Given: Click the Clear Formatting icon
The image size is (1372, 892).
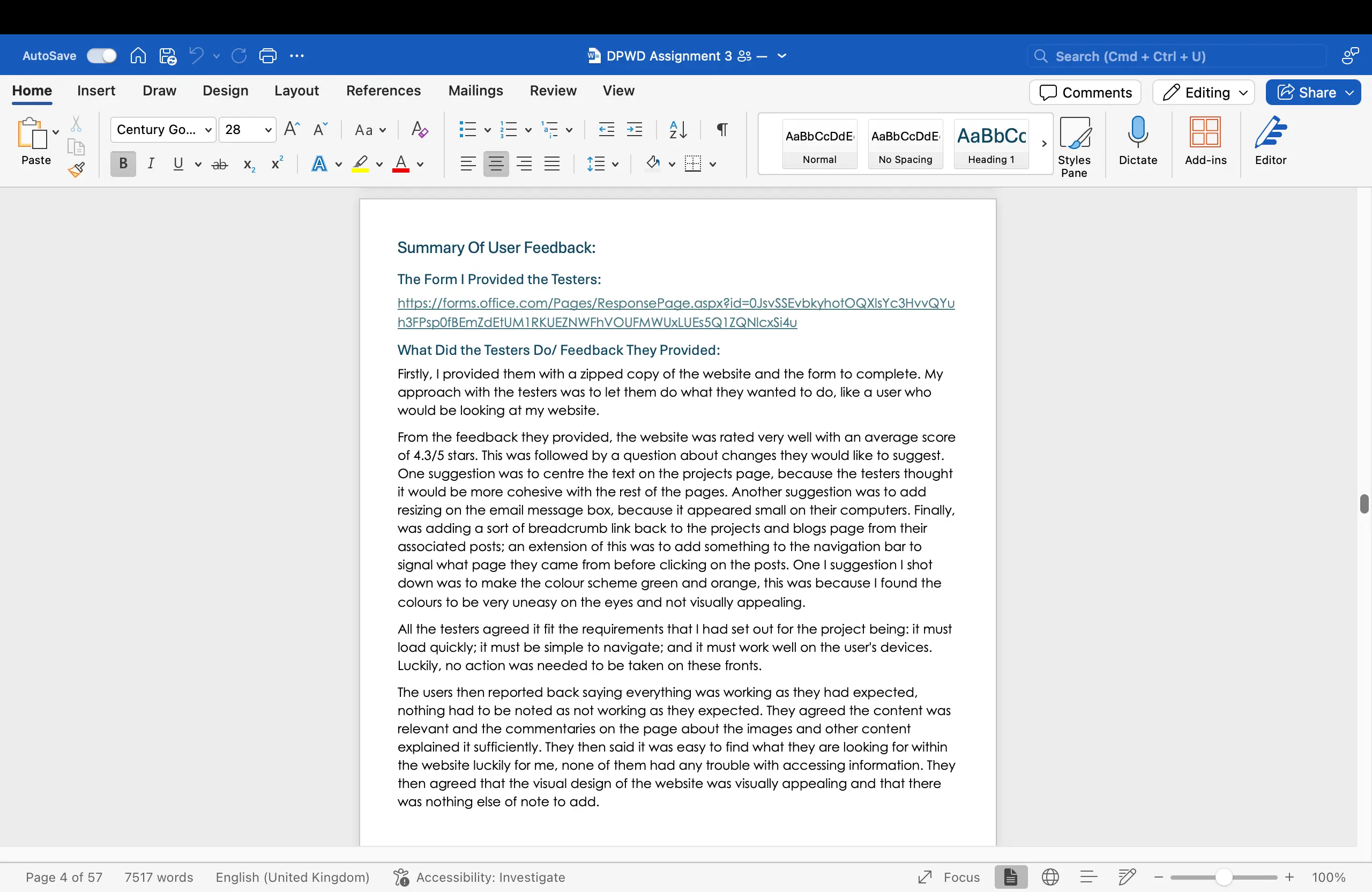Looking at the screenshot, I should point(419,130).
